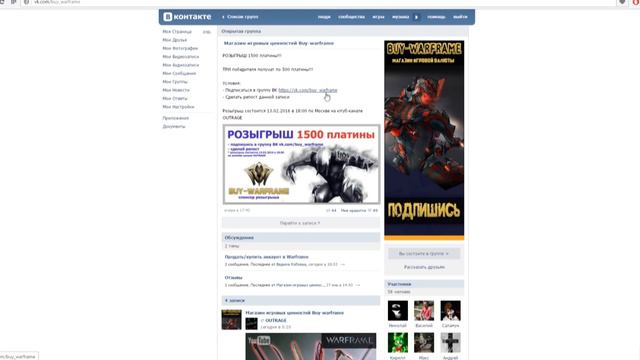Click the Buy-Warframe ПОДПИШИСЬ group banner
Viewport: 640px width, 360px height.
(x=424, y=140)
